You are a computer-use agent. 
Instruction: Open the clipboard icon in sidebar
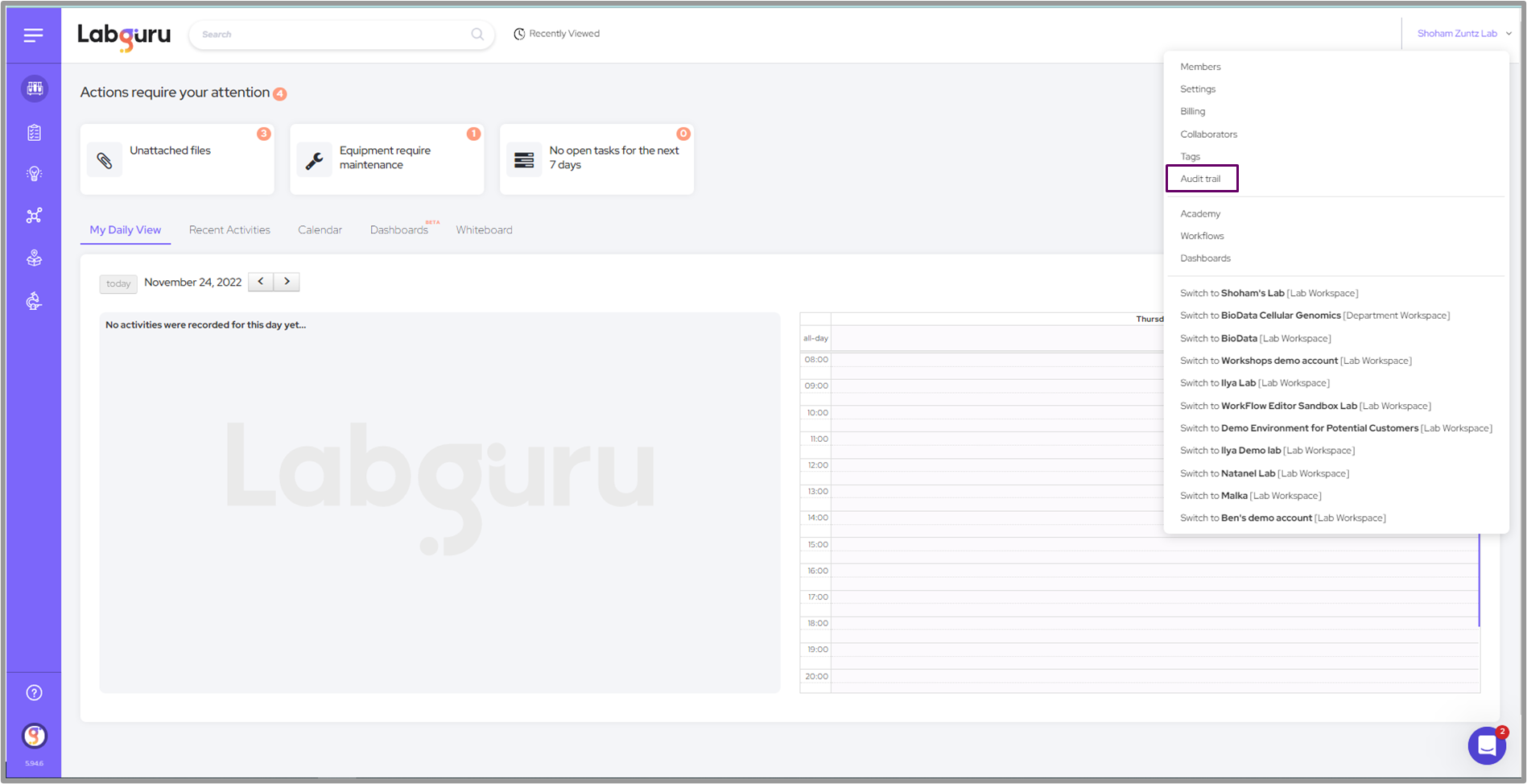tap(34, 133)
